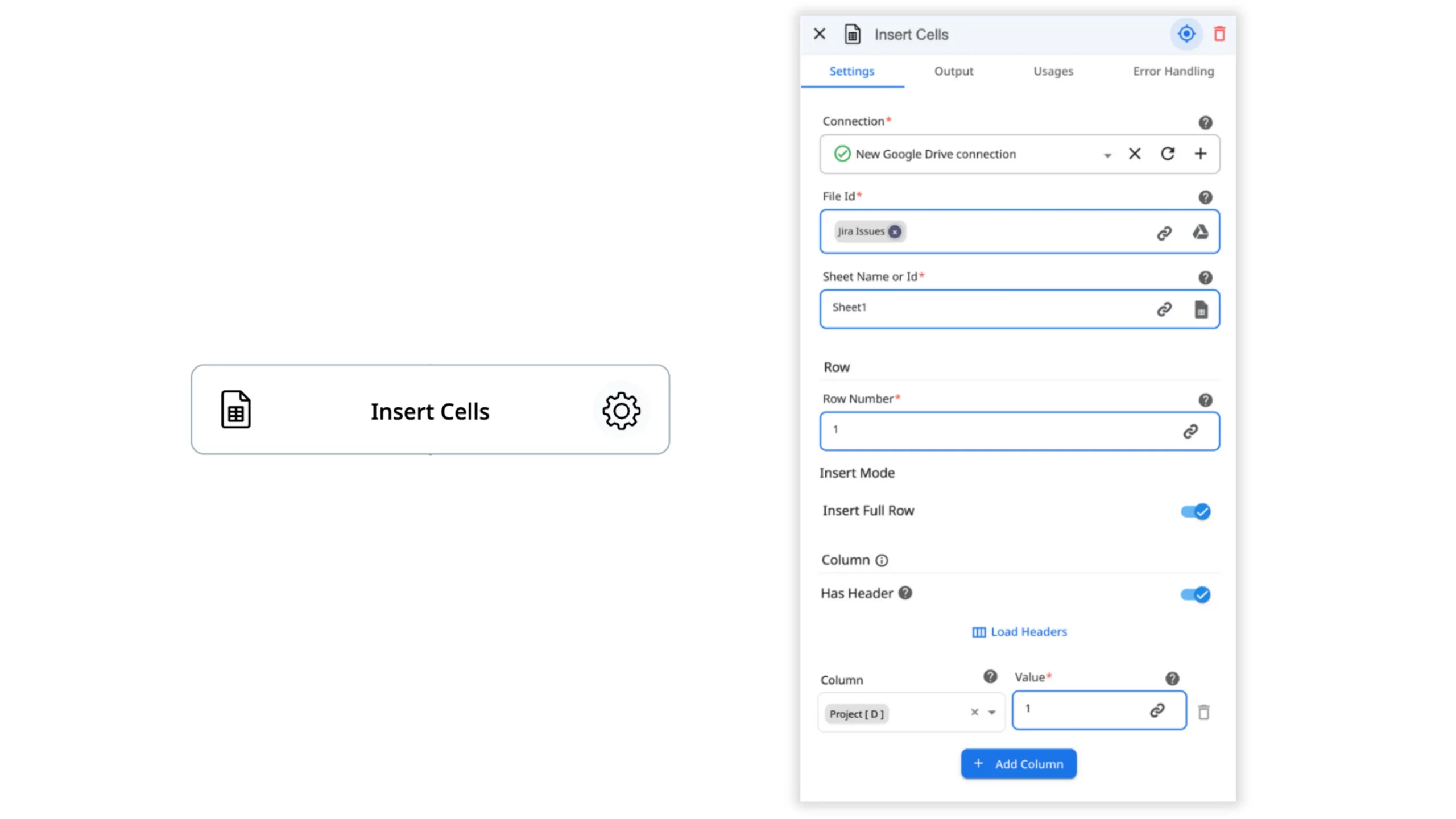The height and width of the screenshot is (819, 1456).
Task: Add a new connection with plus icon
Action: click(1200, 154)
